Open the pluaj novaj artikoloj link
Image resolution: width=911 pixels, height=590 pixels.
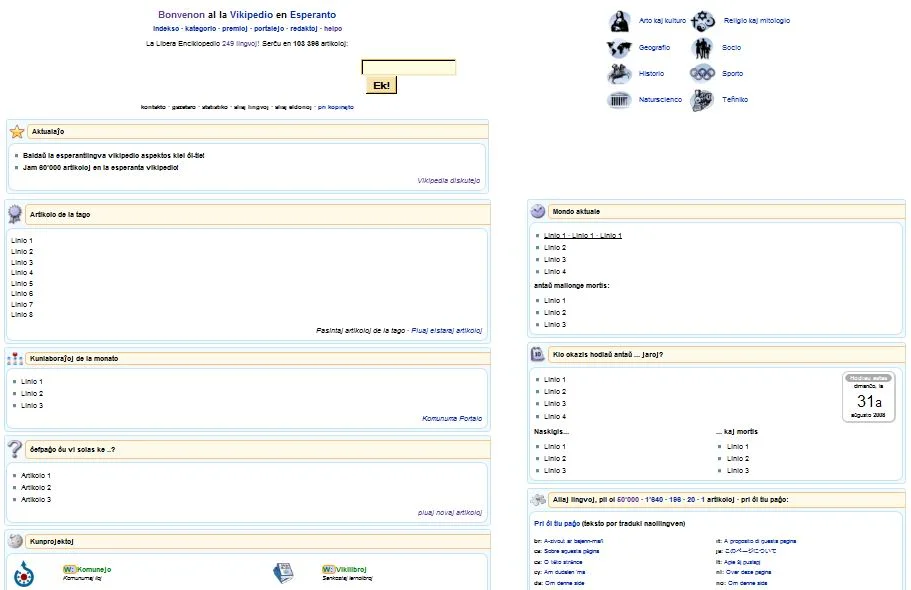449,512
